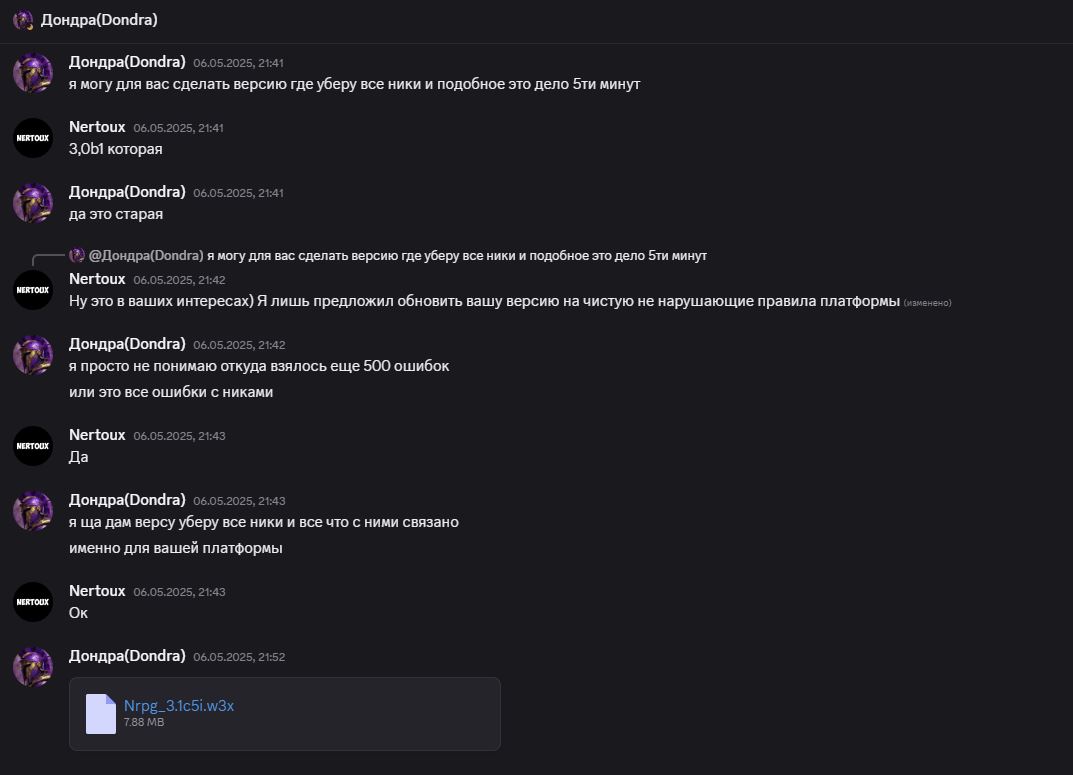The image size is (1073, 775).
Task: Click the @Дондра(Dondra) mention in the reply
Action: pyautogui.click(x=146, y=255)
